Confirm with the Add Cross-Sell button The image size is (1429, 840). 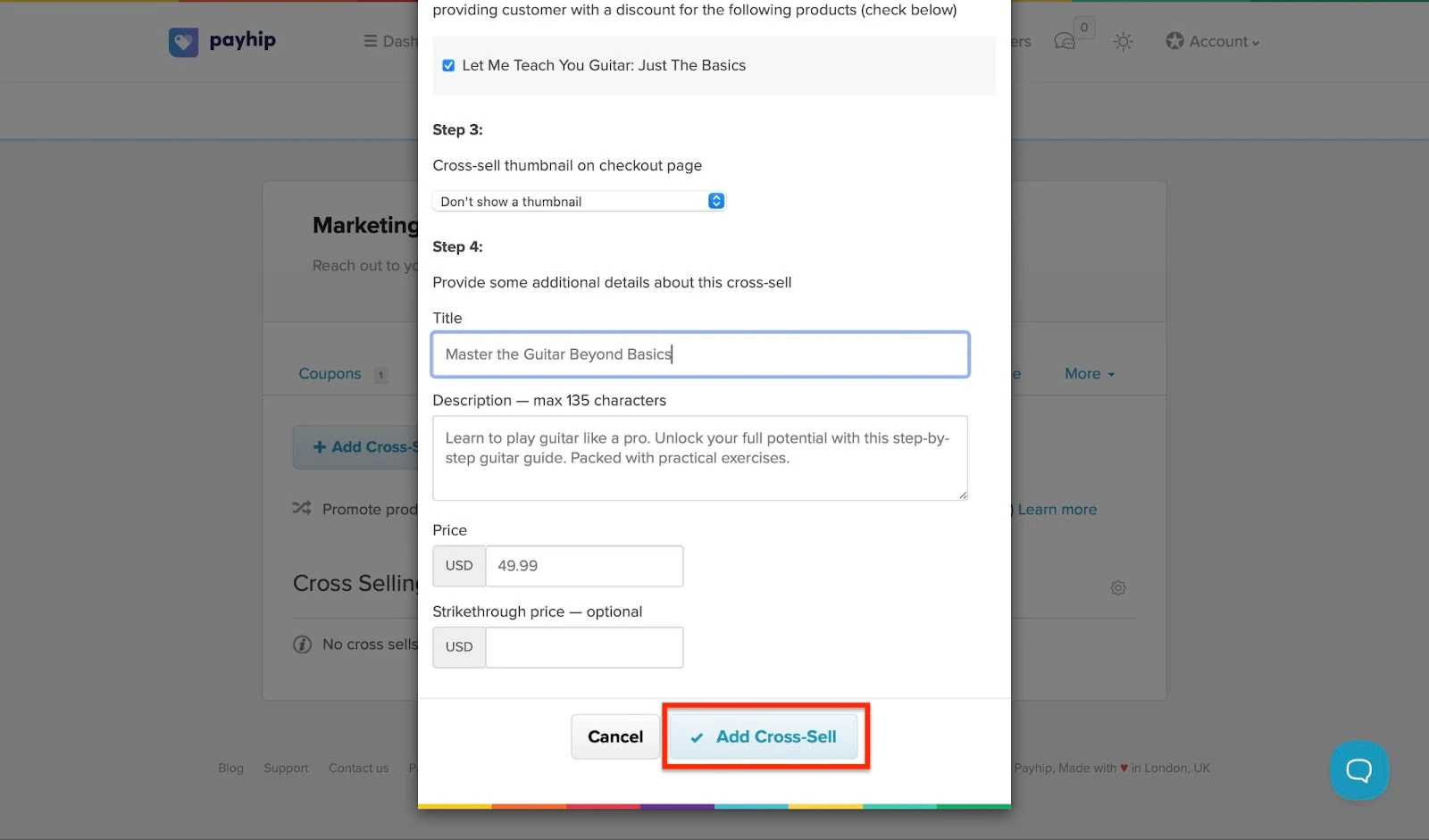point(765,736)
